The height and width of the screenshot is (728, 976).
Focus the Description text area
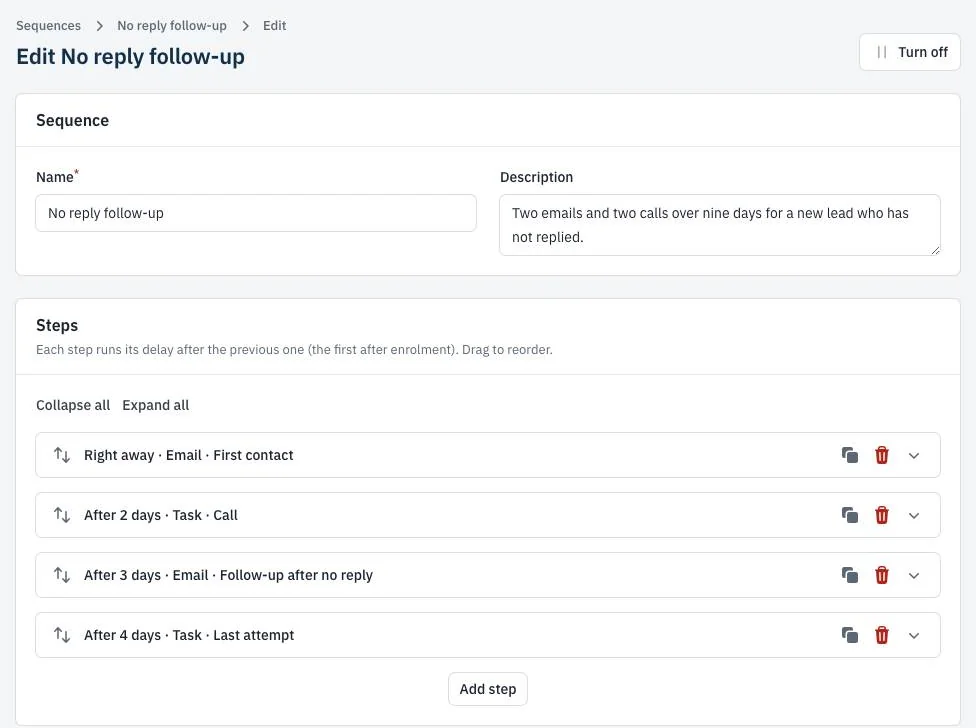coord(720,225)
